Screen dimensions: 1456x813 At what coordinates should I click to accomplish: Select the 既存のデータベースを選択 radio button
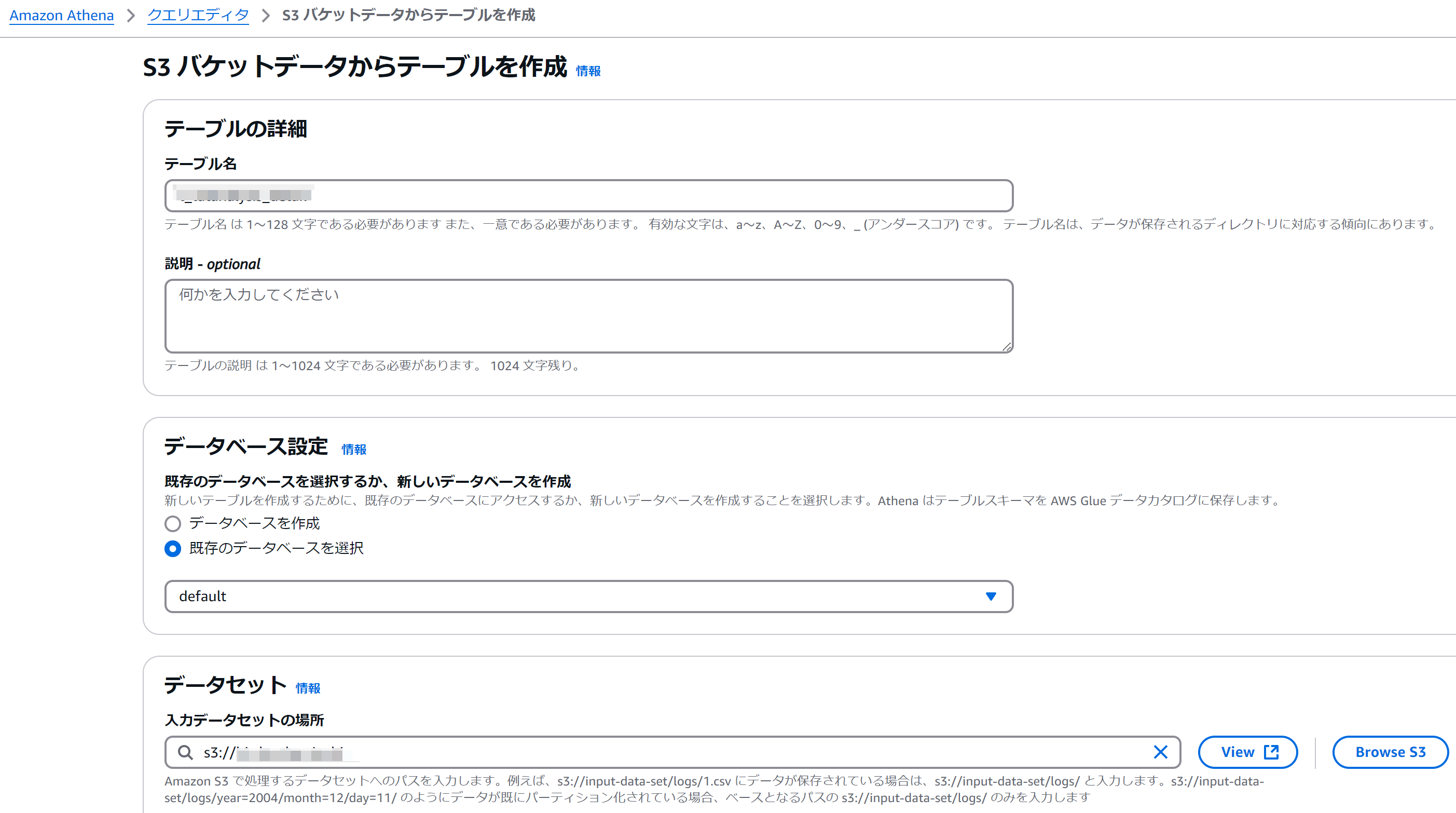tap(173, 548)
